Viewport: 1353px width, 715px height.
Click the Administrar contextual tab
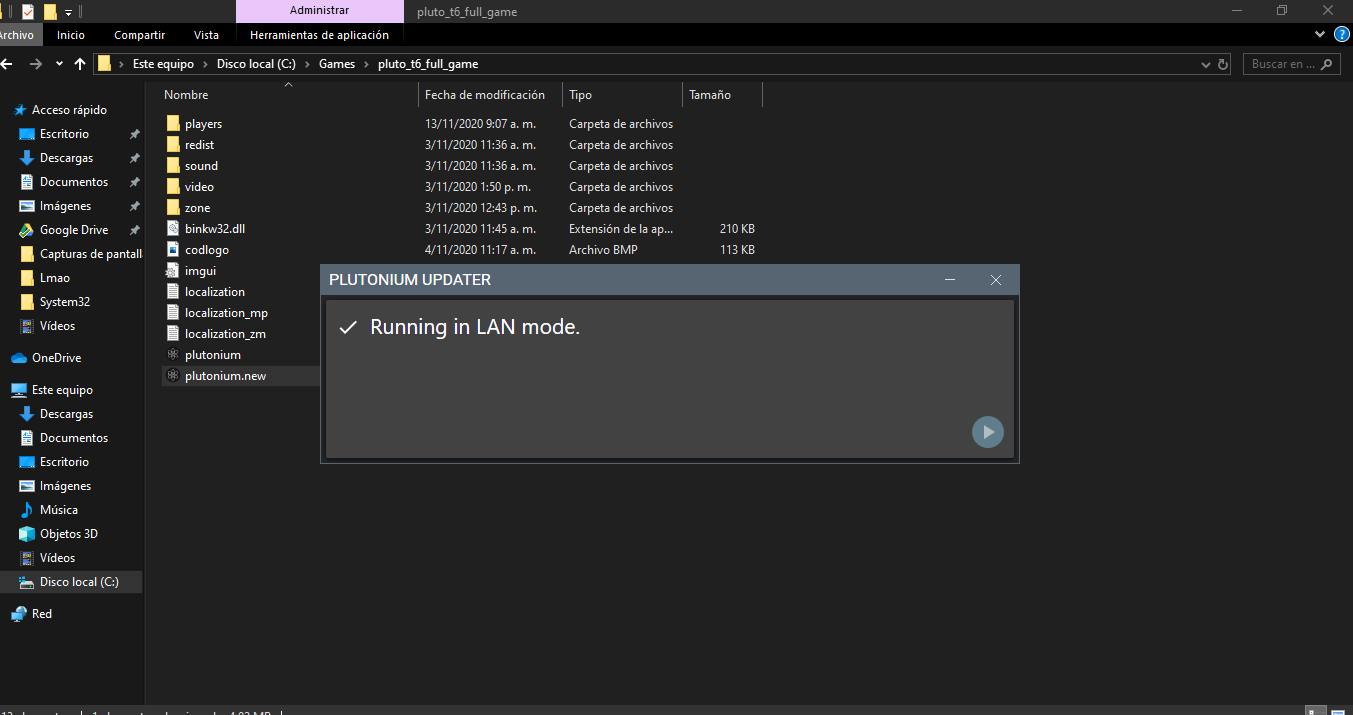tap(319, 11)
